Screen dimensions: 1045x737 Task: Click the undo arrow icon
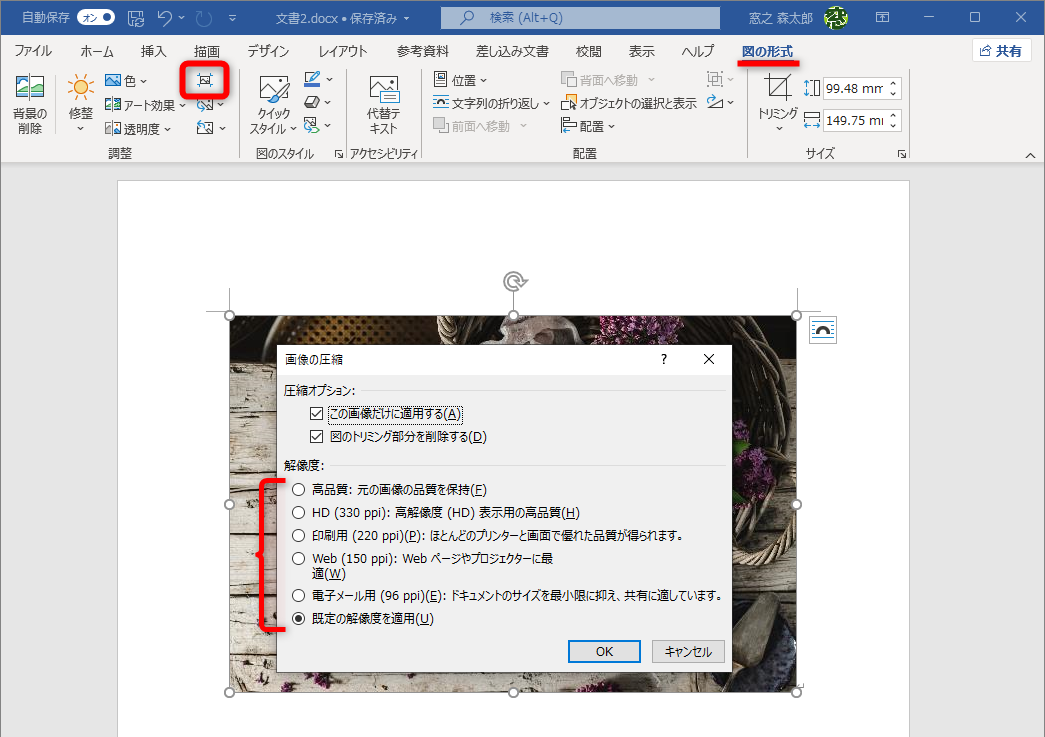pos(164,18)
